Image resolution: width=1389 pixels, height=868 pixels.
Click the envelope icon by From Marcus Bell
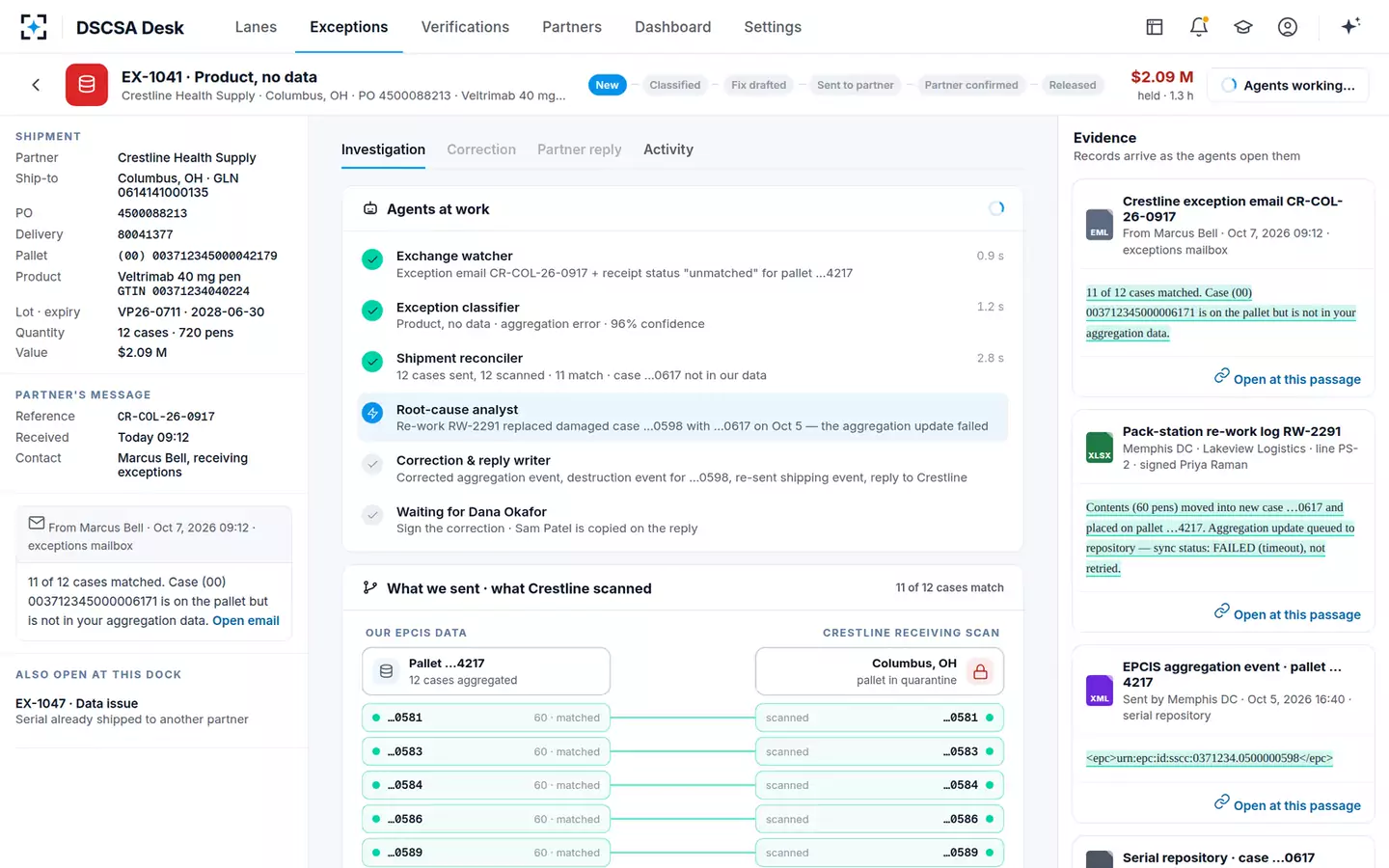(x=37, y=523)
